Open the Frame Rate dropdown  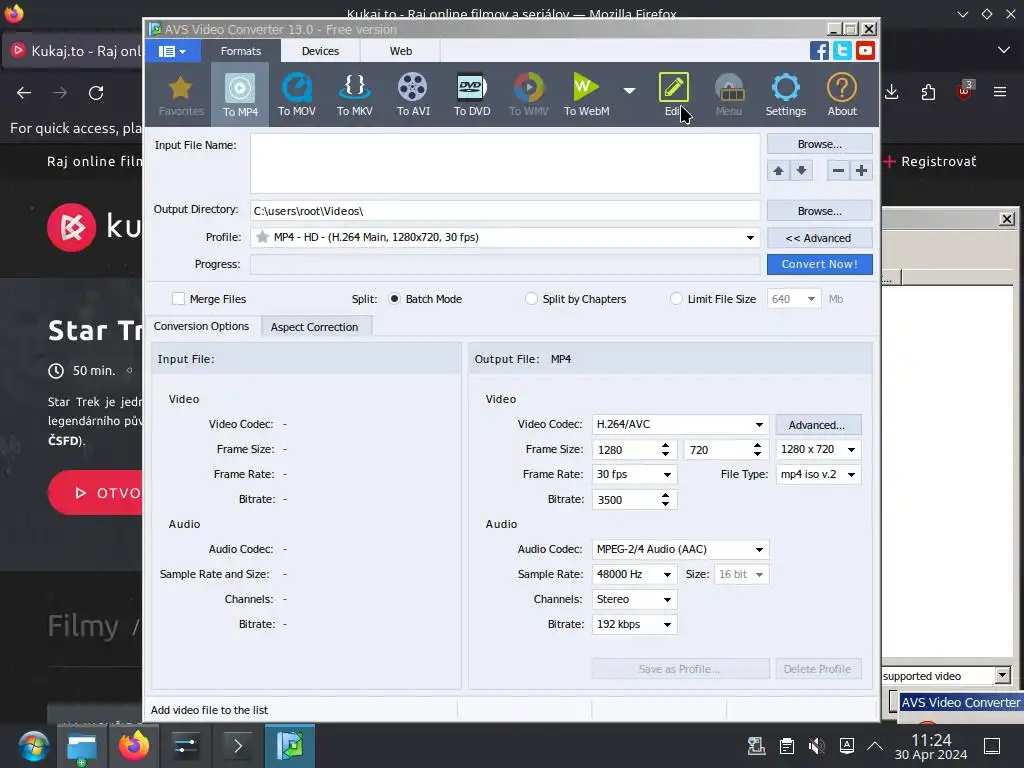pos(667,475)
